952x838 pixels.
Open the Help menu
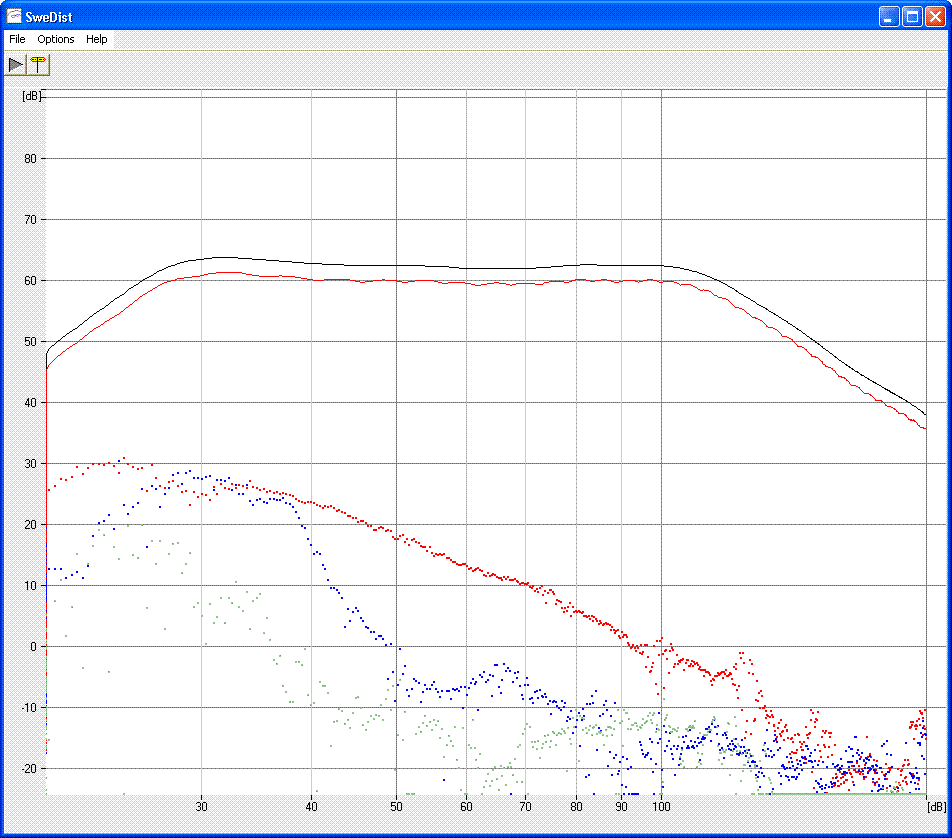[97, 39]
